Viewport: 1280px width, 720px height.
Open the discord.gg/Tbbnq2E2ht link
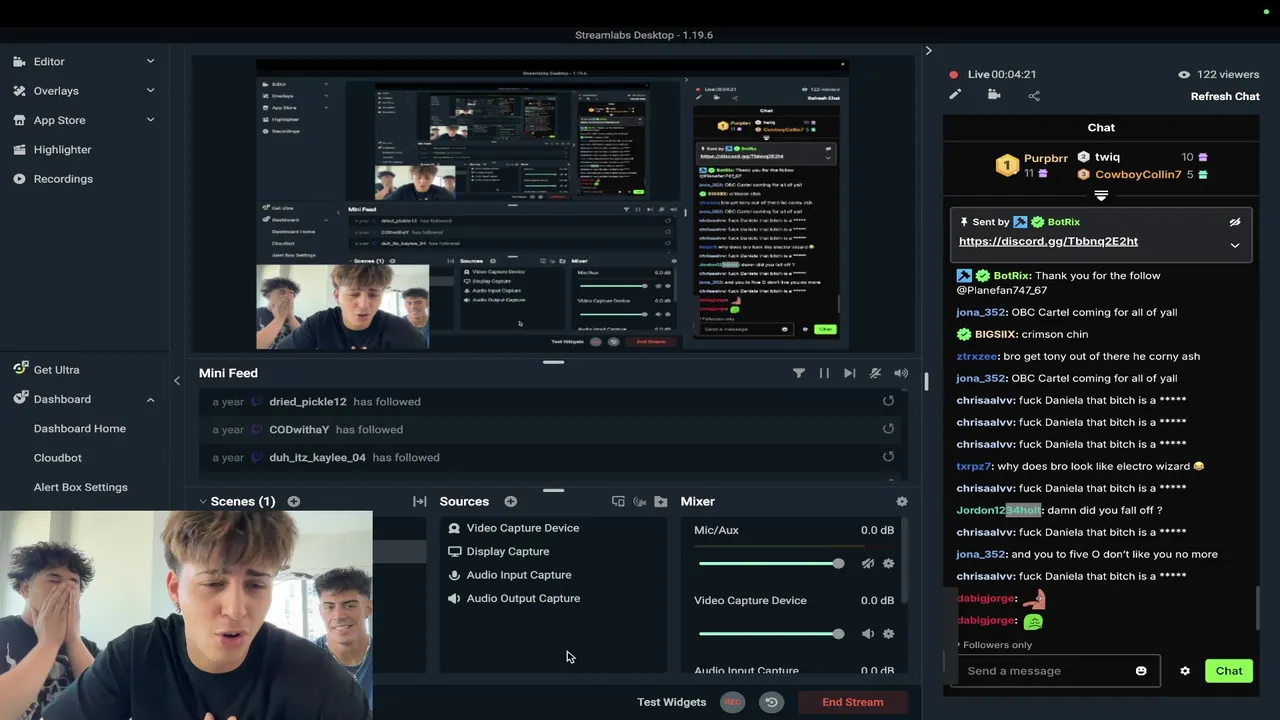1048,241
